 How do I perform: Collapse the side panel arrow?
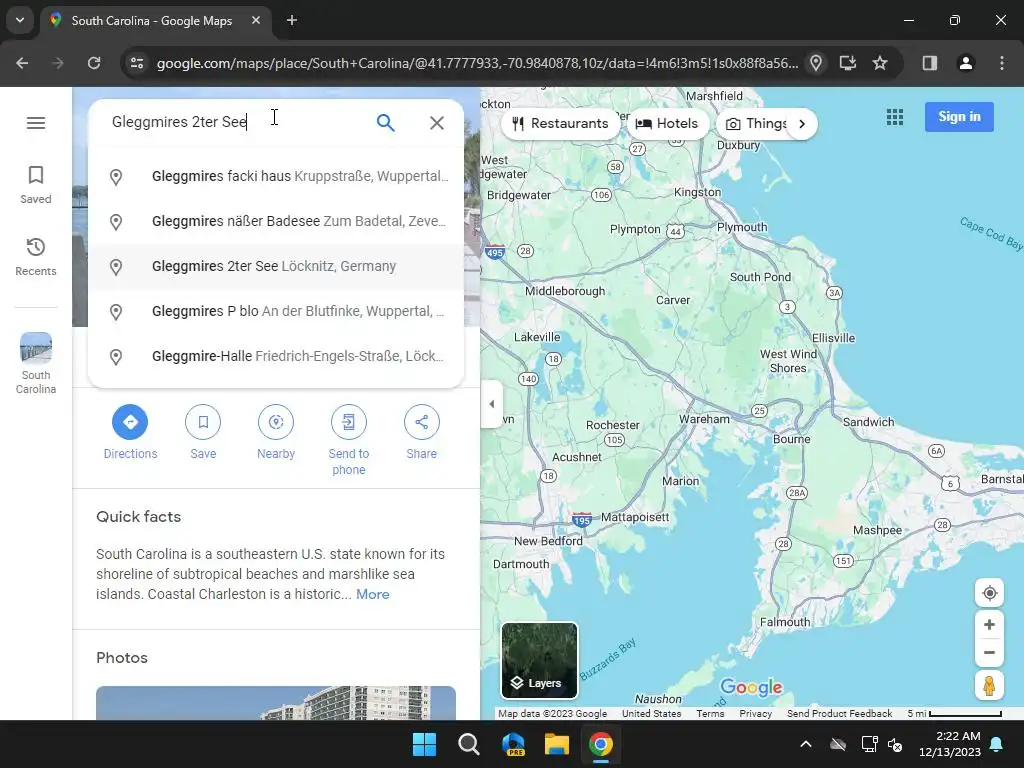492,404
